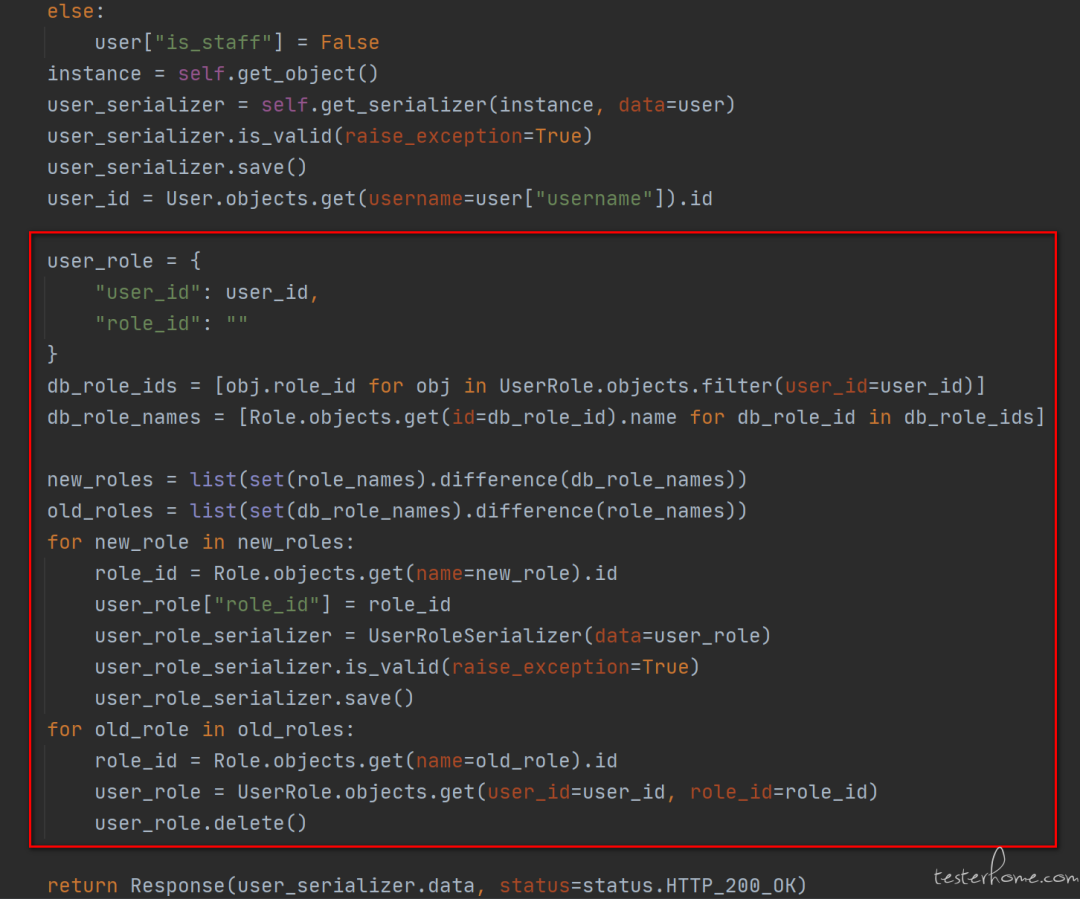Click the line 'for new_role in new_roles:'
The image size is (1080, 899).
(200, 542)
